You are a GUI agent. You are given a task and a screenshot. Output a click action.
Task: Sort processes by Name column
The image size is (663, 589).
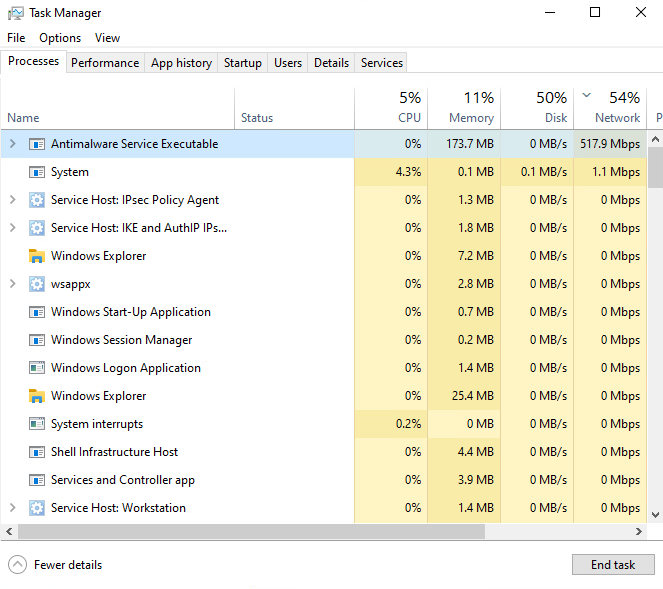118,109
